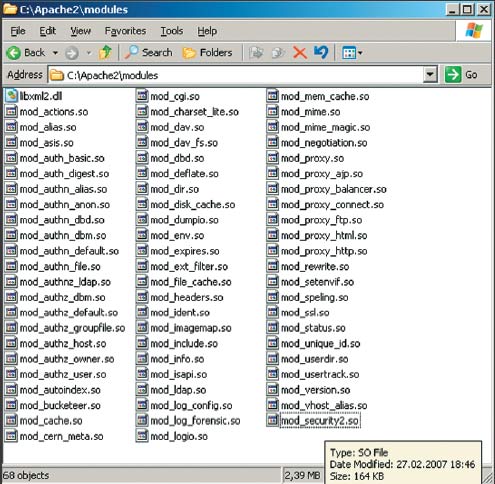Select file name mod_dav_fs.so
Screen dimensions: 495x484
pyautogui.click(x=184, y=143)
